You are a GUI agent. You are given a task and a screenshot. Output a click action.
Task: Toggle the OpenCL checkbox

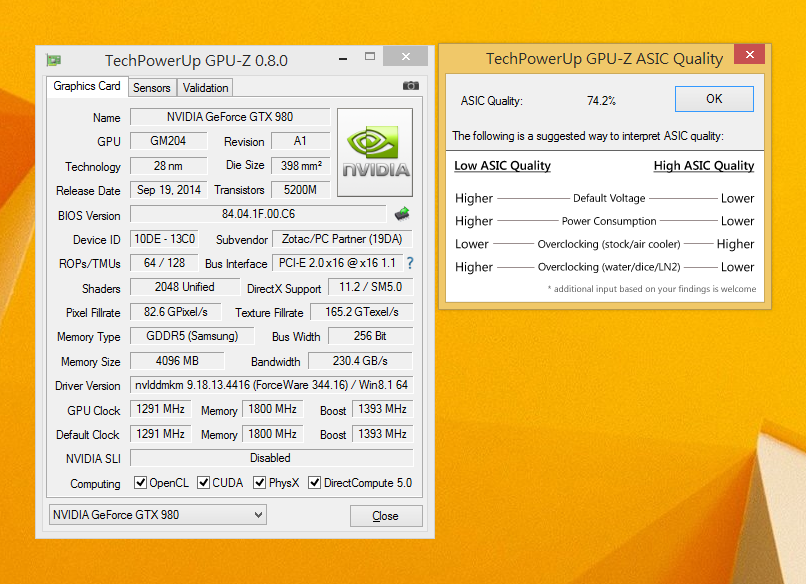(x=140, y=482)
